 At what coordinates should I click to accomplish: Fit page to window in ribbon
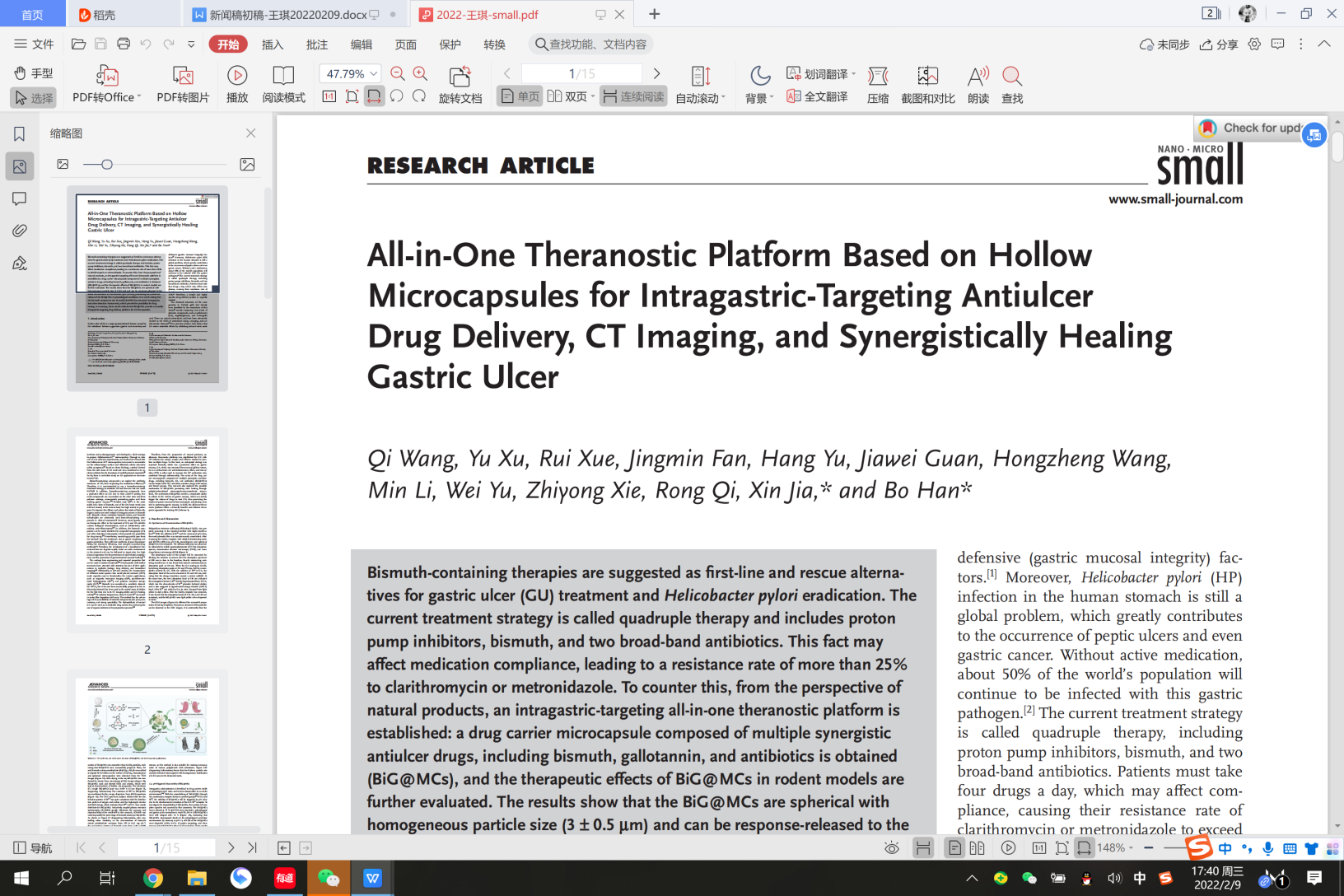352,96
